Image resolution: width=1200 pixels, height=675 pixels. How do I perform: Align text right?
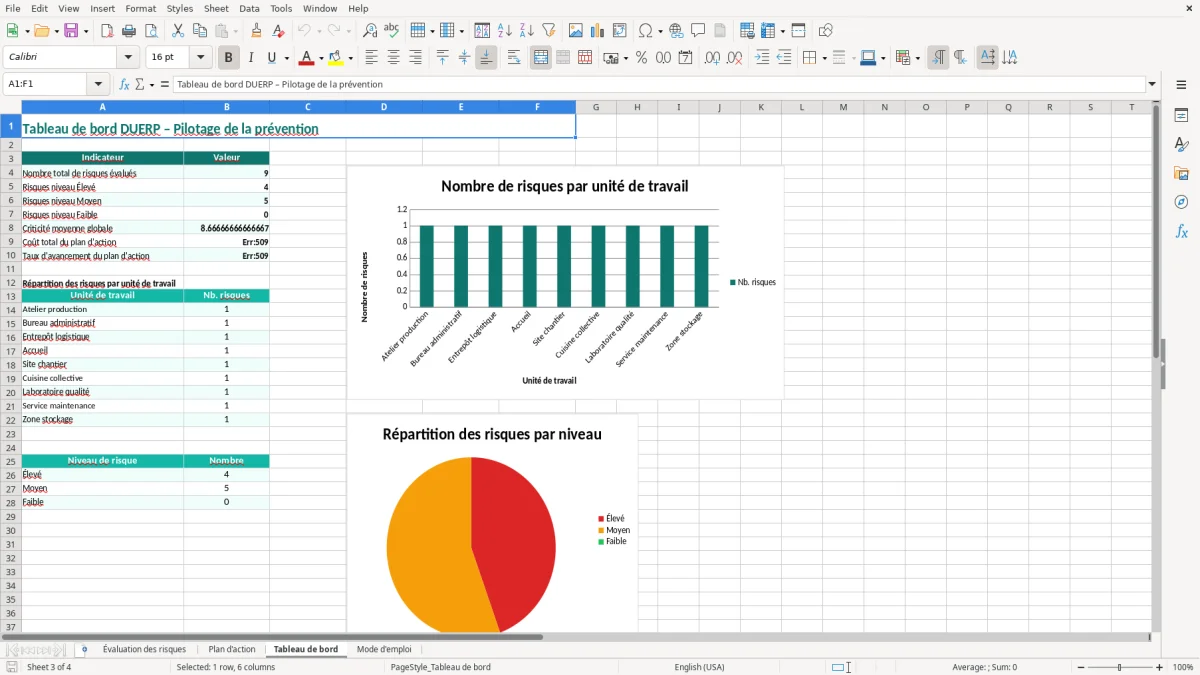pos(415,58)
